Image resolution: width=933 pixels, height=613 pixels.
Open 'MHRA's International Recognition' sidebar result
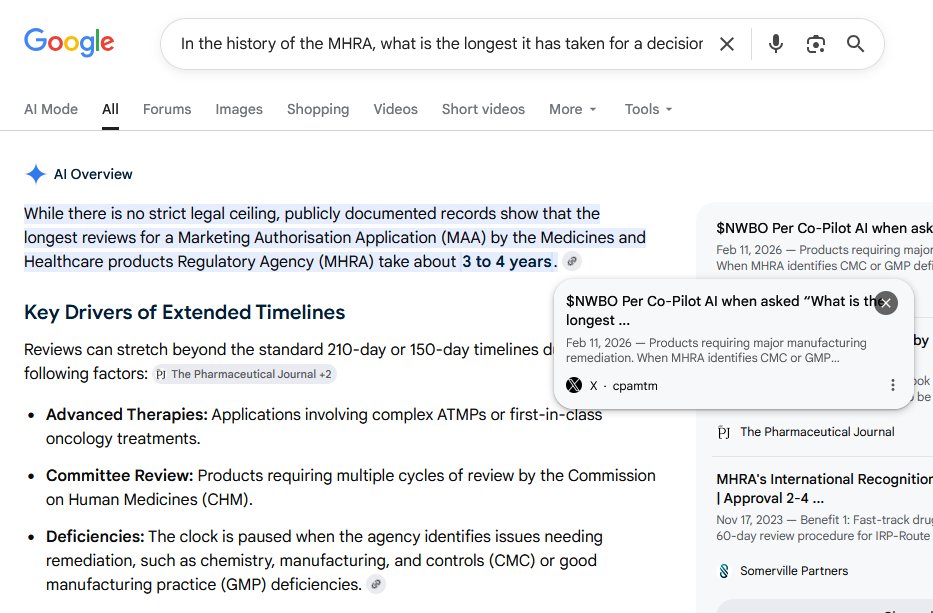click(x=824, y=489)
